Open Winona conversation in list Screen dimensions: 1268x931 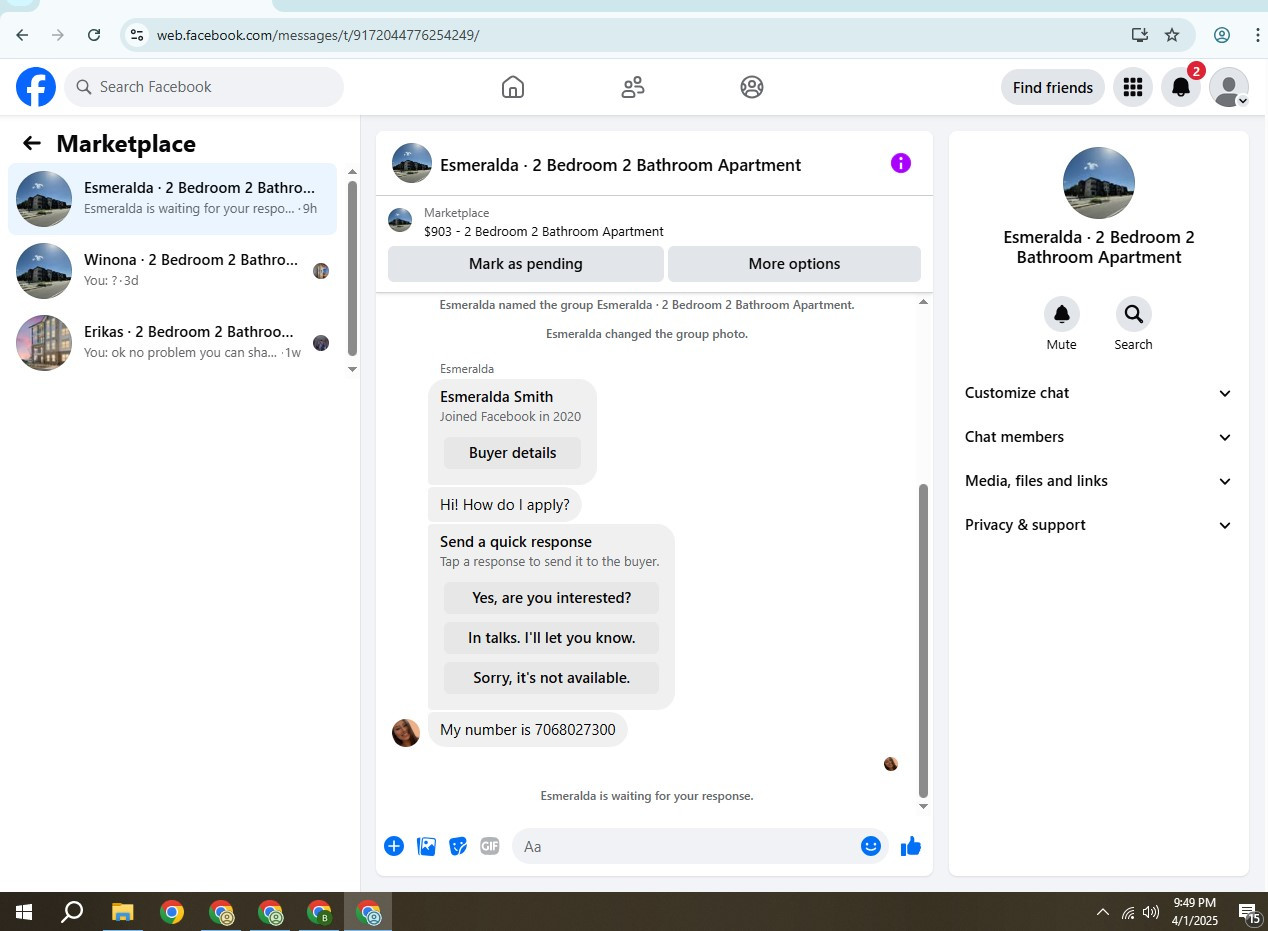[173, 271]
